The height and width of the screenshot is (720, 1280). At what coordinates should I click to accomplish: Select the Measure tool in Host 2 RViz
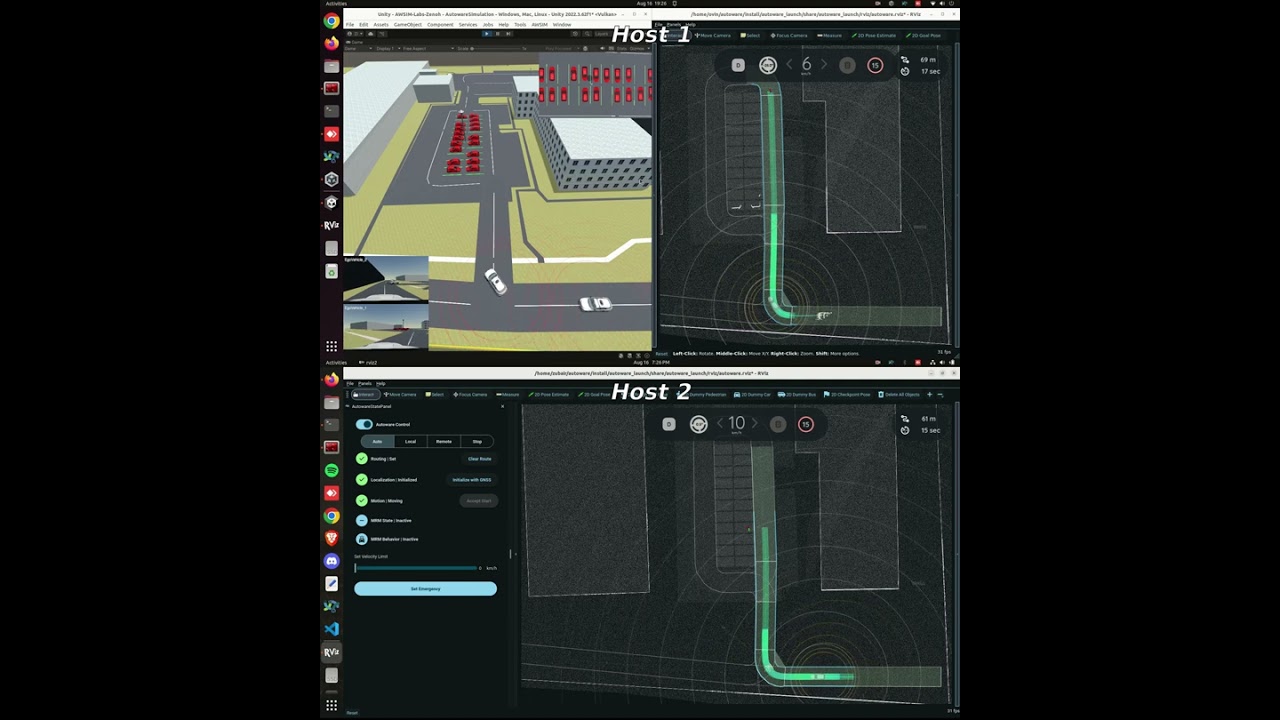coord(510,395)
